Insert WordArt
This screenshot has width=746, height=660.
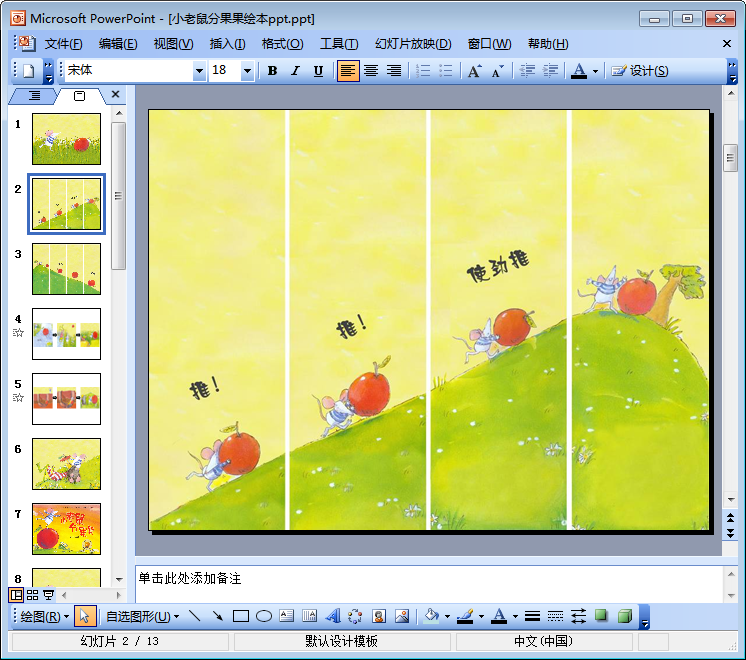(x=333, y=616)
